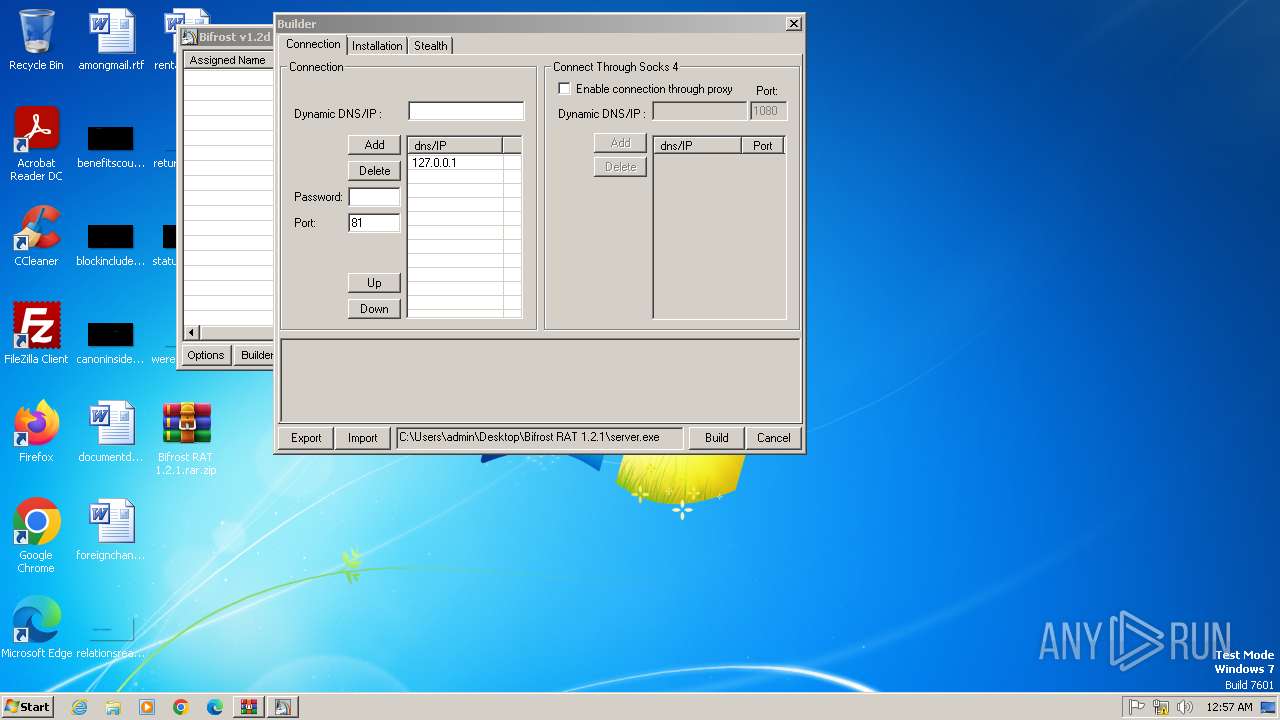Click Assigned Name column header in Bifrost
The height and width of the screenshot is (720, 1280).
[x=228, y=60]
